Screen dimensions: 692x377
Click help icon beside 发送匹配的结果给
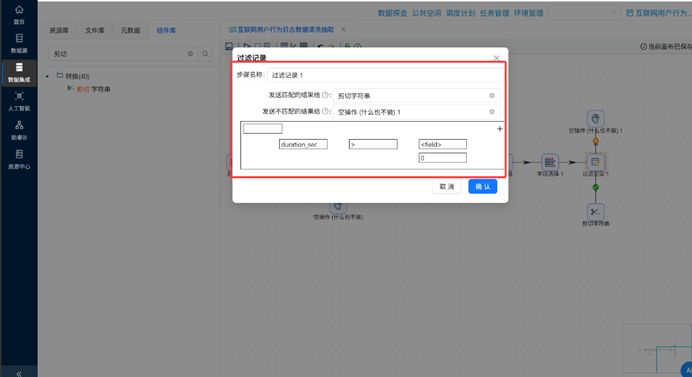tap(325, 95)
